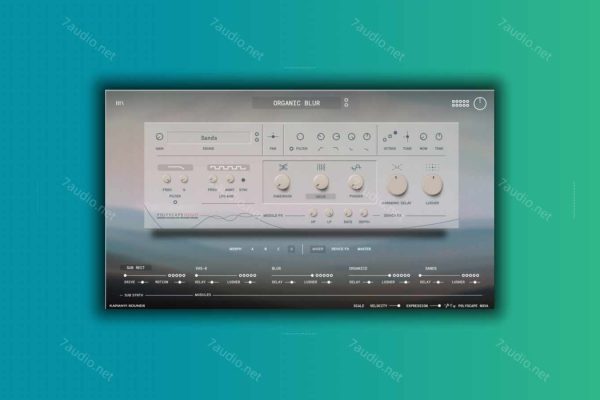
Task: Switch to the MASTER tab
Action: pyautogui.click(x=364, y=249)
